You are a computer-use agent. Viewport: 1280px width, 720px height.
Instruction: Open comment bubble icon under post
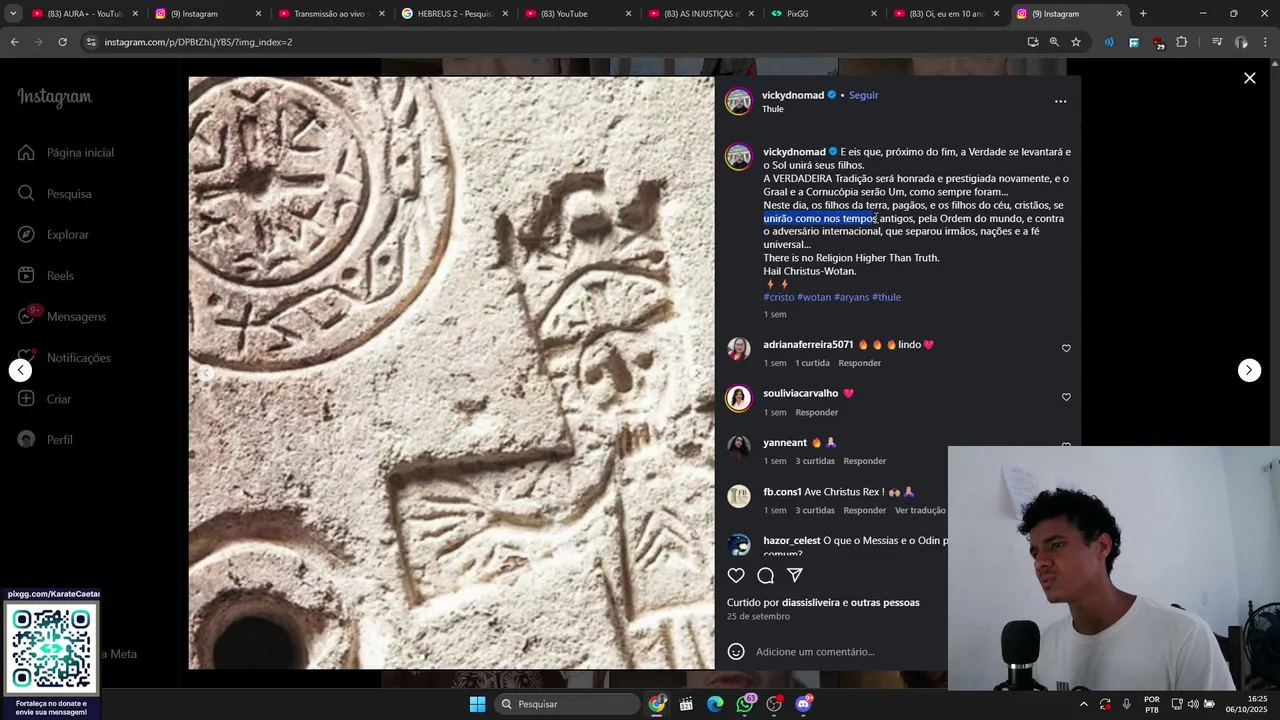[765, 575]
